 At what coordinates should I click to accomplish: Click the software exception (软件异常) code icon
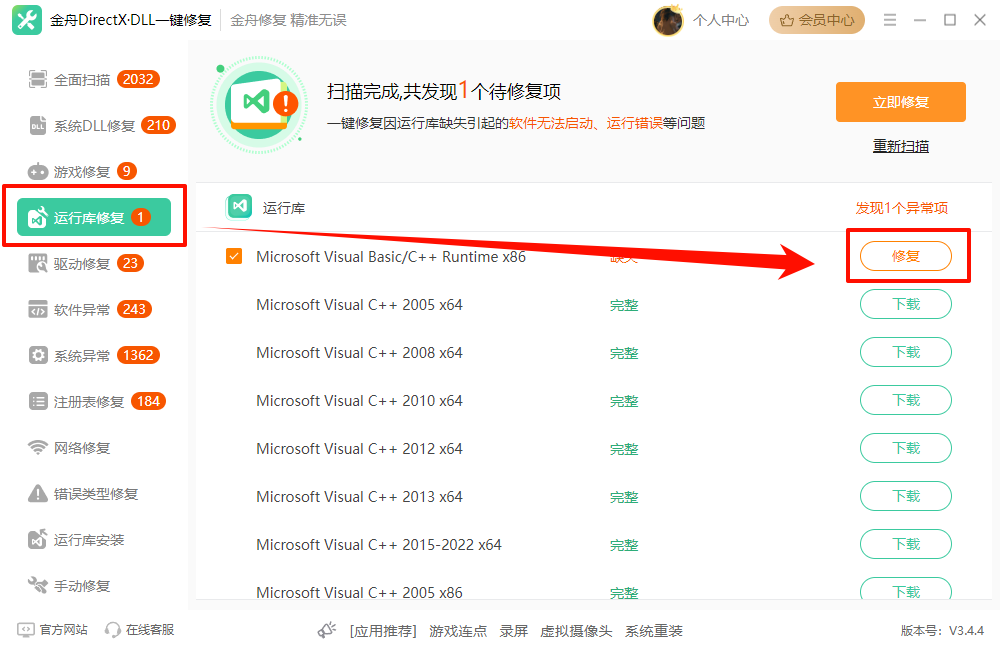click(x=38, y=309)
